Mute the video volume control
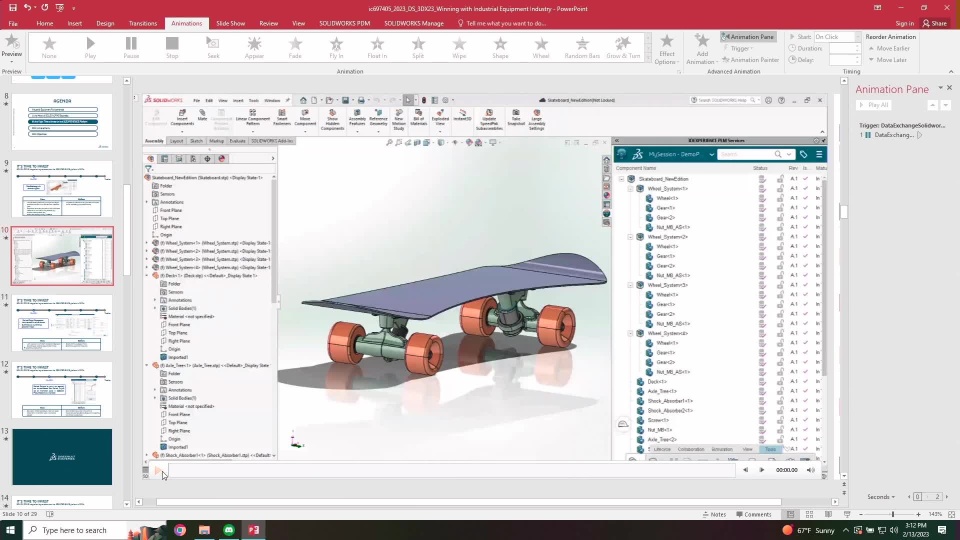Image resolution: width=960 pixels, height=540 pixels. (811, 470)
